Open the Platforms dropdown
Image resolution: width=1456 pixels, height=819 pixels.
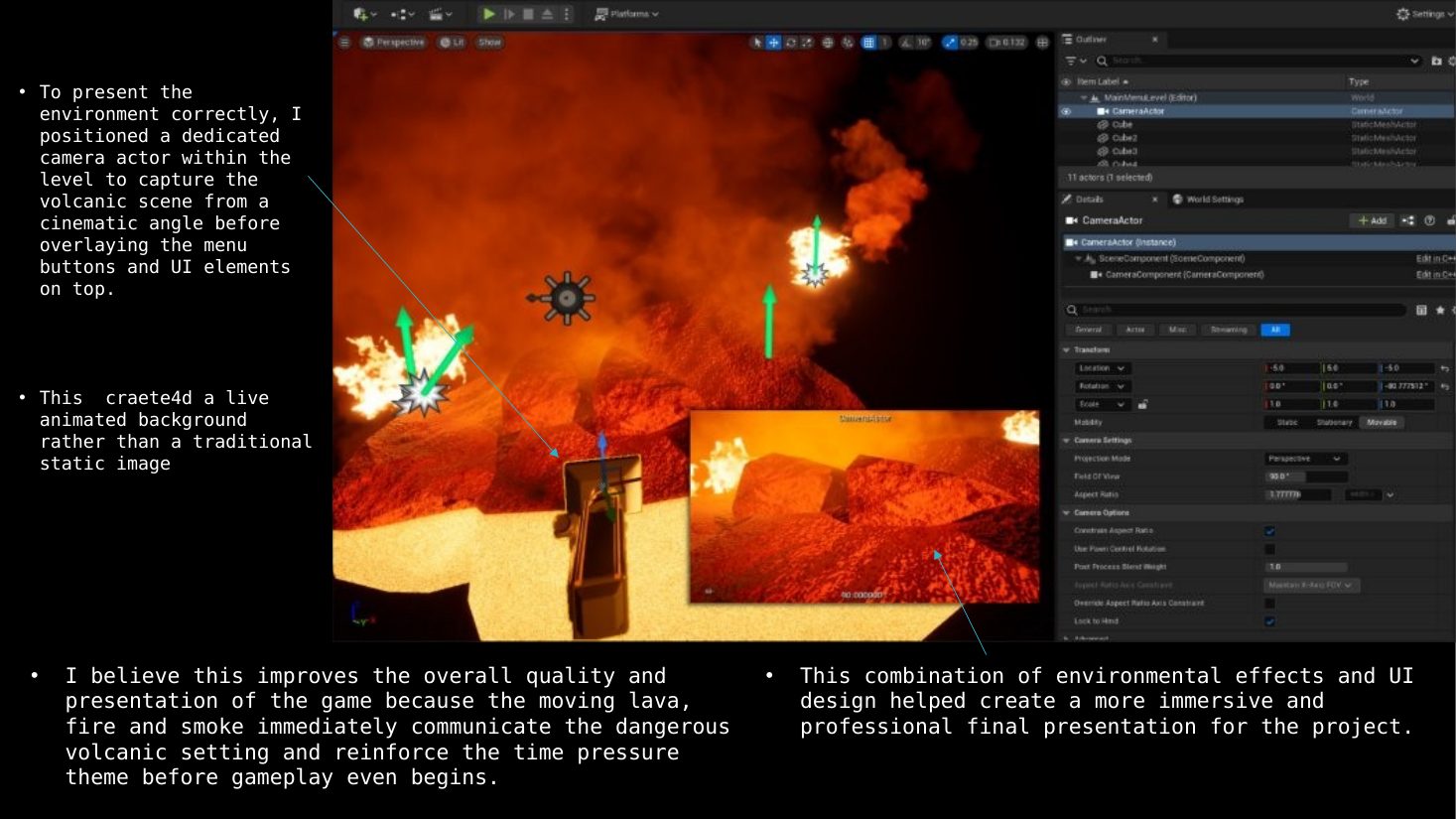[626, 14]
